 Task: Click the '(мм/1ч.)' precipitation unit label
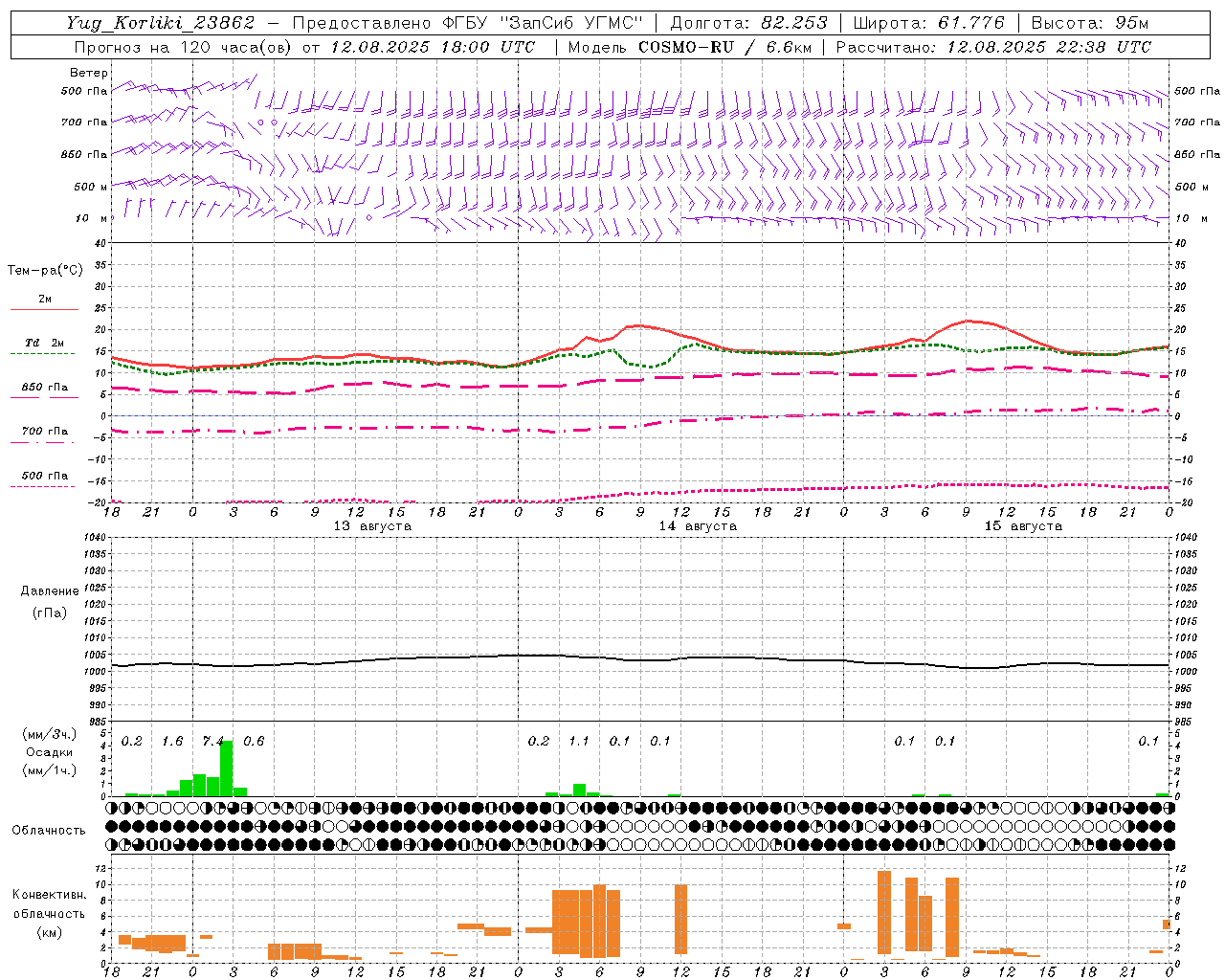tap(50, 770)
